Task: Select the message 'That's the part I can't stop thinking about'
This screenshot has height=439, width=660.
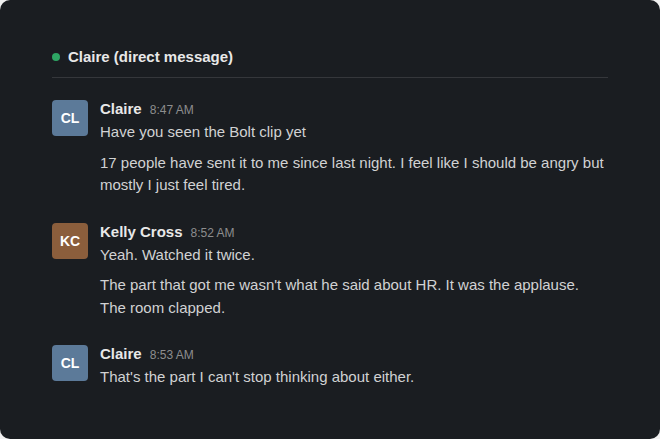Action: pyautogui.click(x=257, y=377)
